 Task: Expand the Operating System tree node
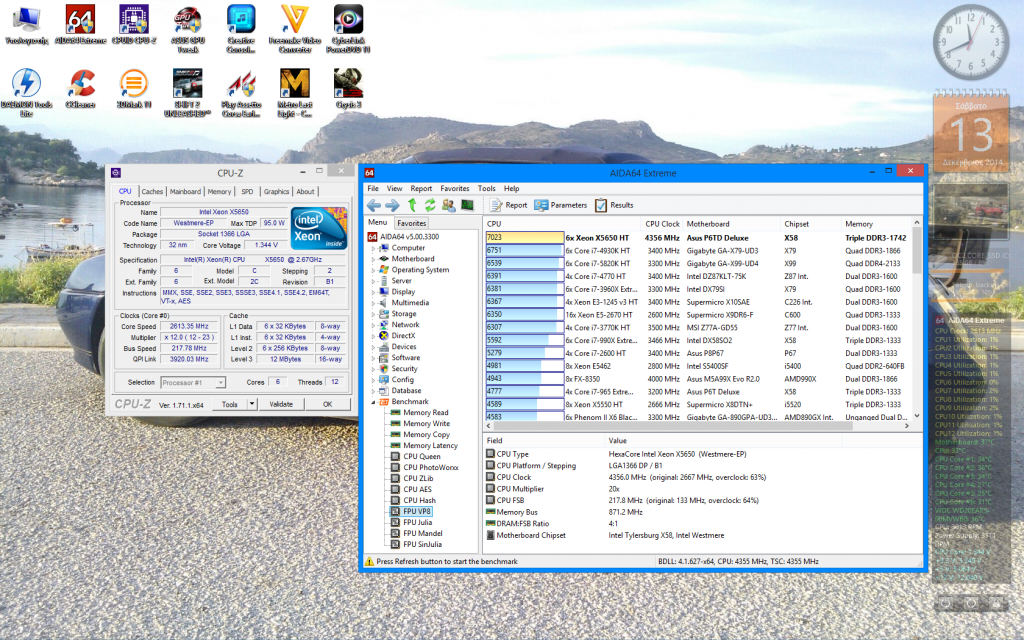pyautogui.click(x=374, y=270)
